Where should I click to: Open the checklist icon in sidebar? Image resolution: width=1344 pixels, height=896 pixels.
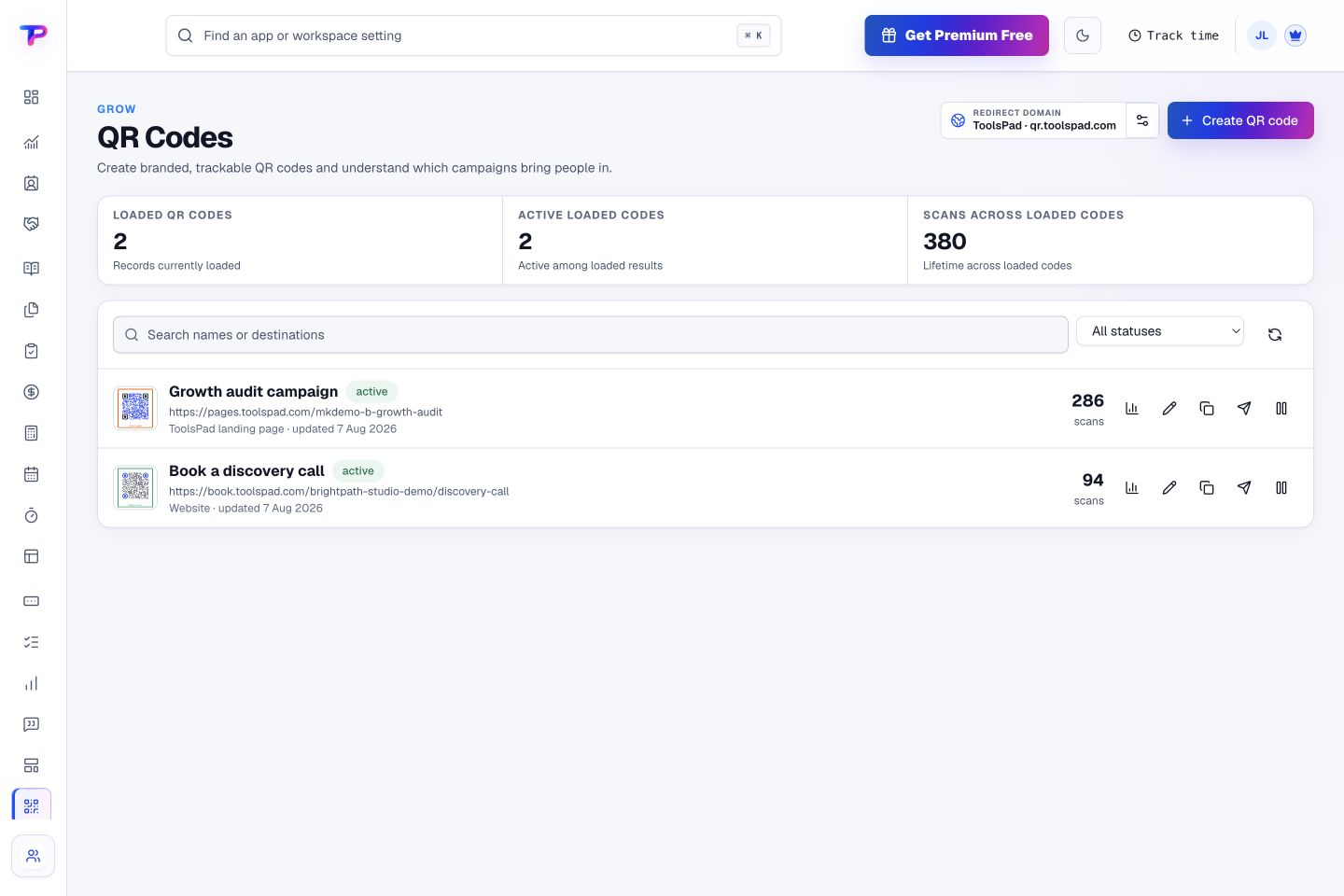(x=31, y=642)
